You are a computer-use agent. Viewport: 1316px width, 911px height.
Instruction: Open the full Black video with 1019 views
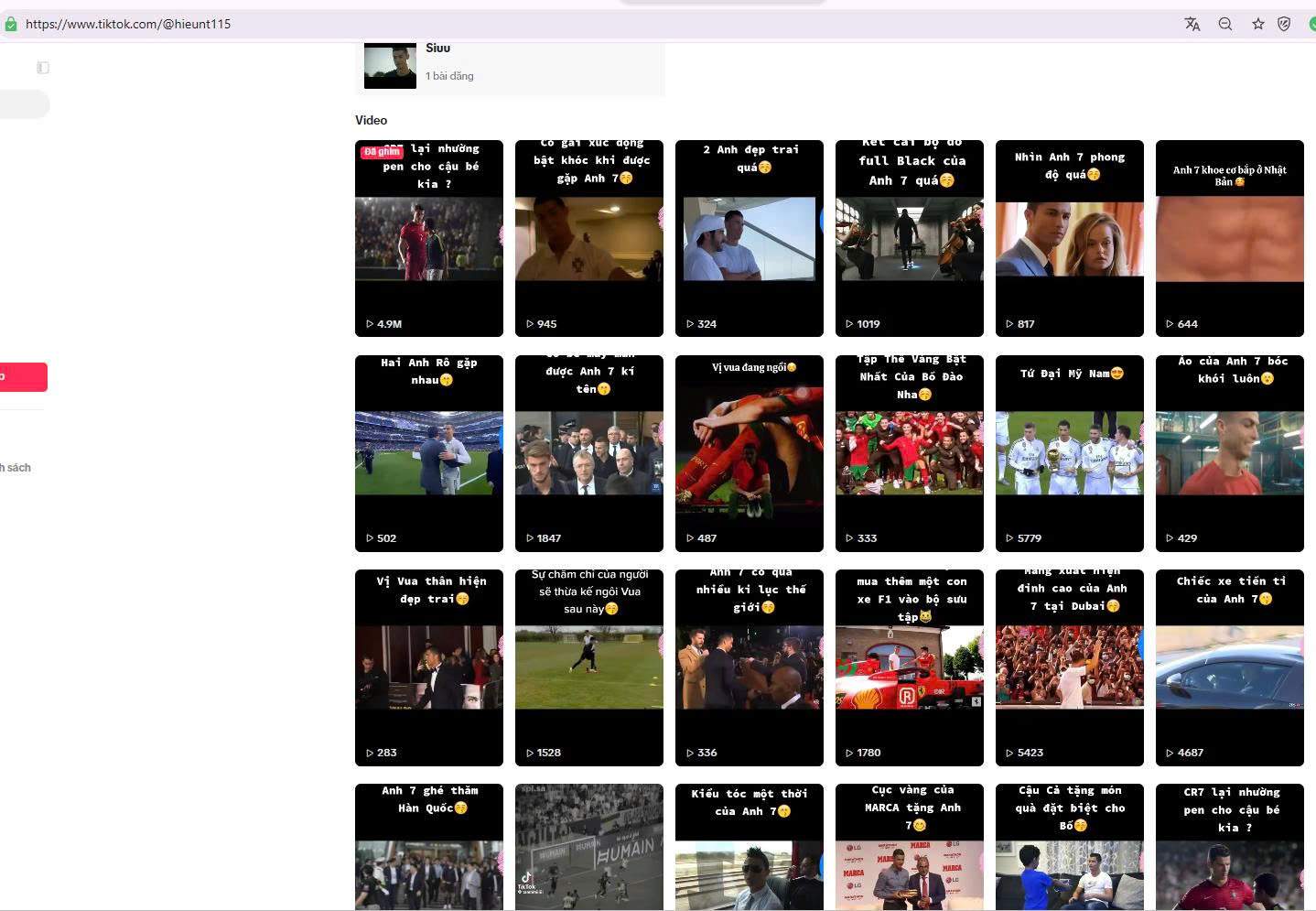coord(910,238)
